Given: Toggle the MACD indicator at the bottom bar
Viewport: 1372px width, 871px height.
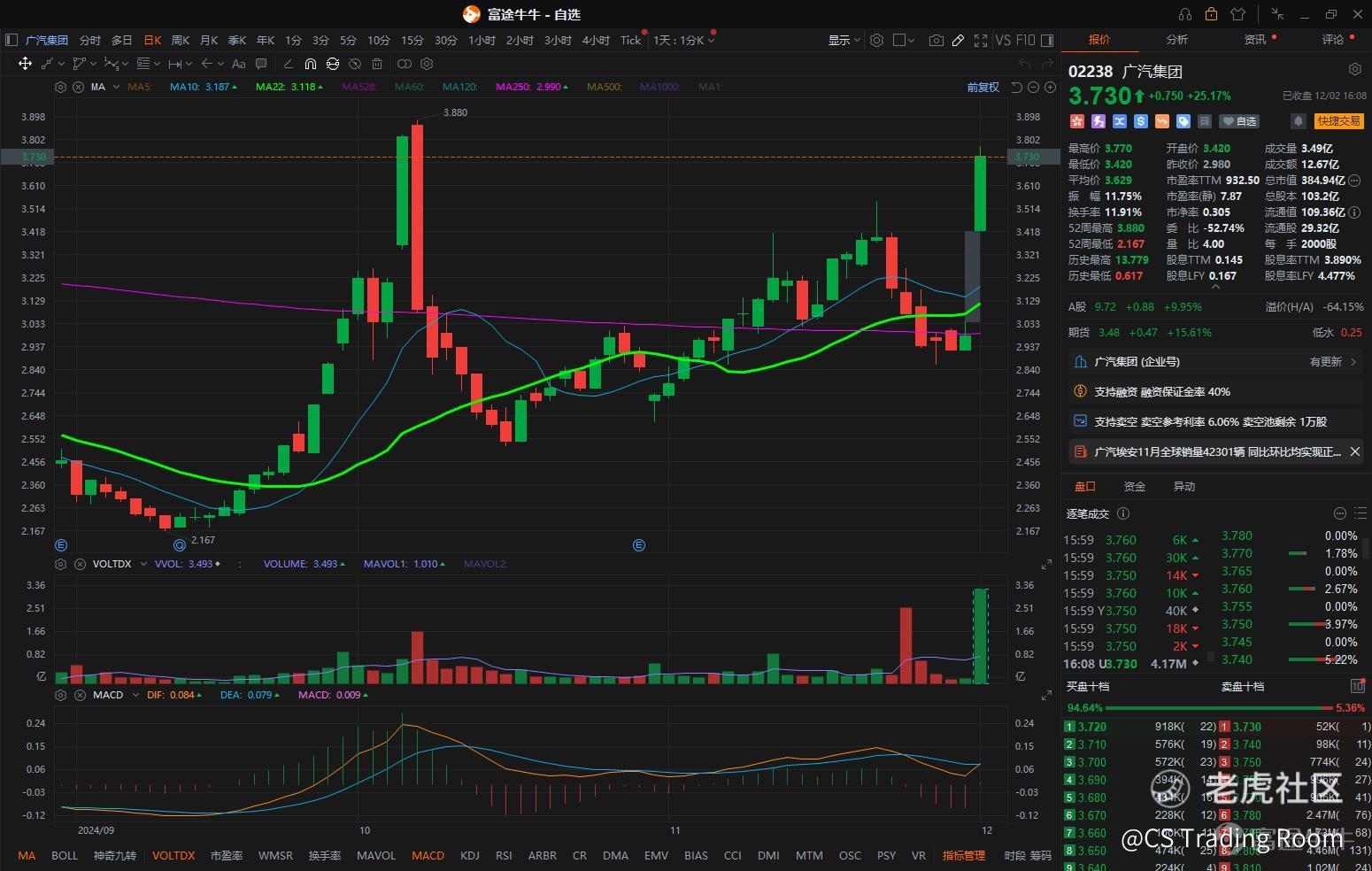Looking at the screenshot, I should pos(428,856).
